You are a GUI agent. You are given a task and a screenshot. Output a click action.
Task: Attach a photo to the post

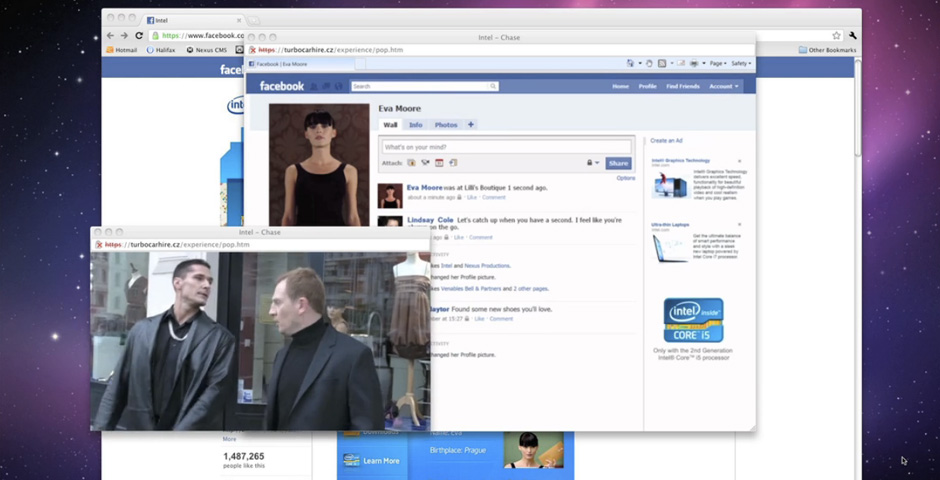[411, 162]
